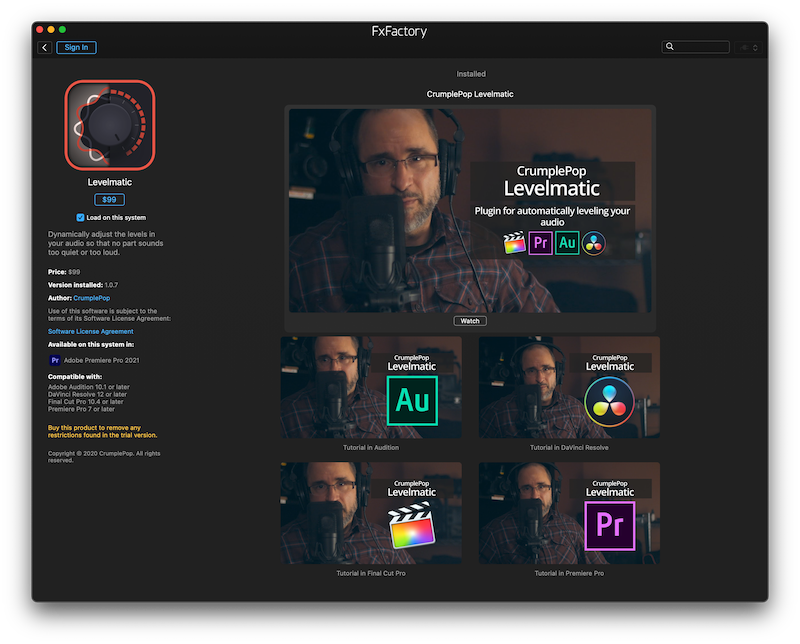The height and width of the screenshot is (644, 800).
Task: Click the Tutorial in Audition caption
Action: click(371, 448)
